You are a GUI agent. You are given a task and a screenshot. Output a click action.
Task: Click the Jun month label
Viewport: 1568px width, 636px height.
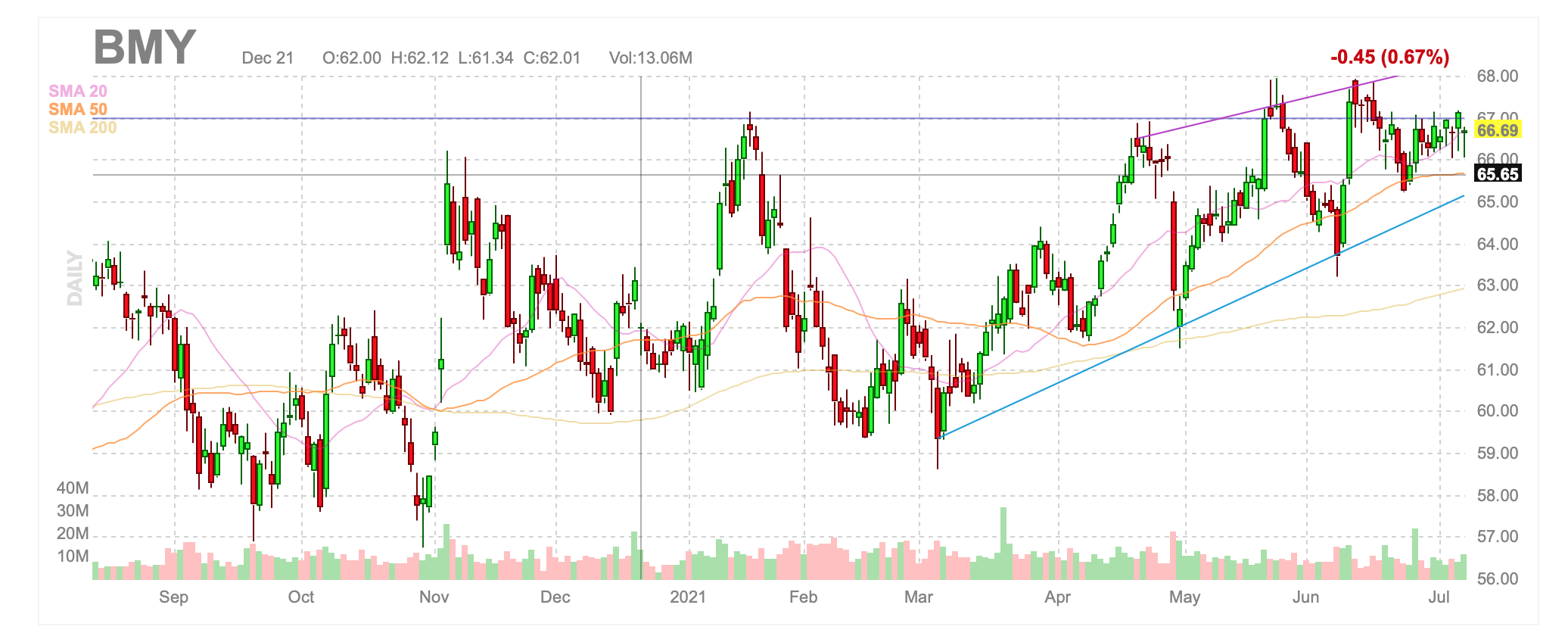[1305, 597]
